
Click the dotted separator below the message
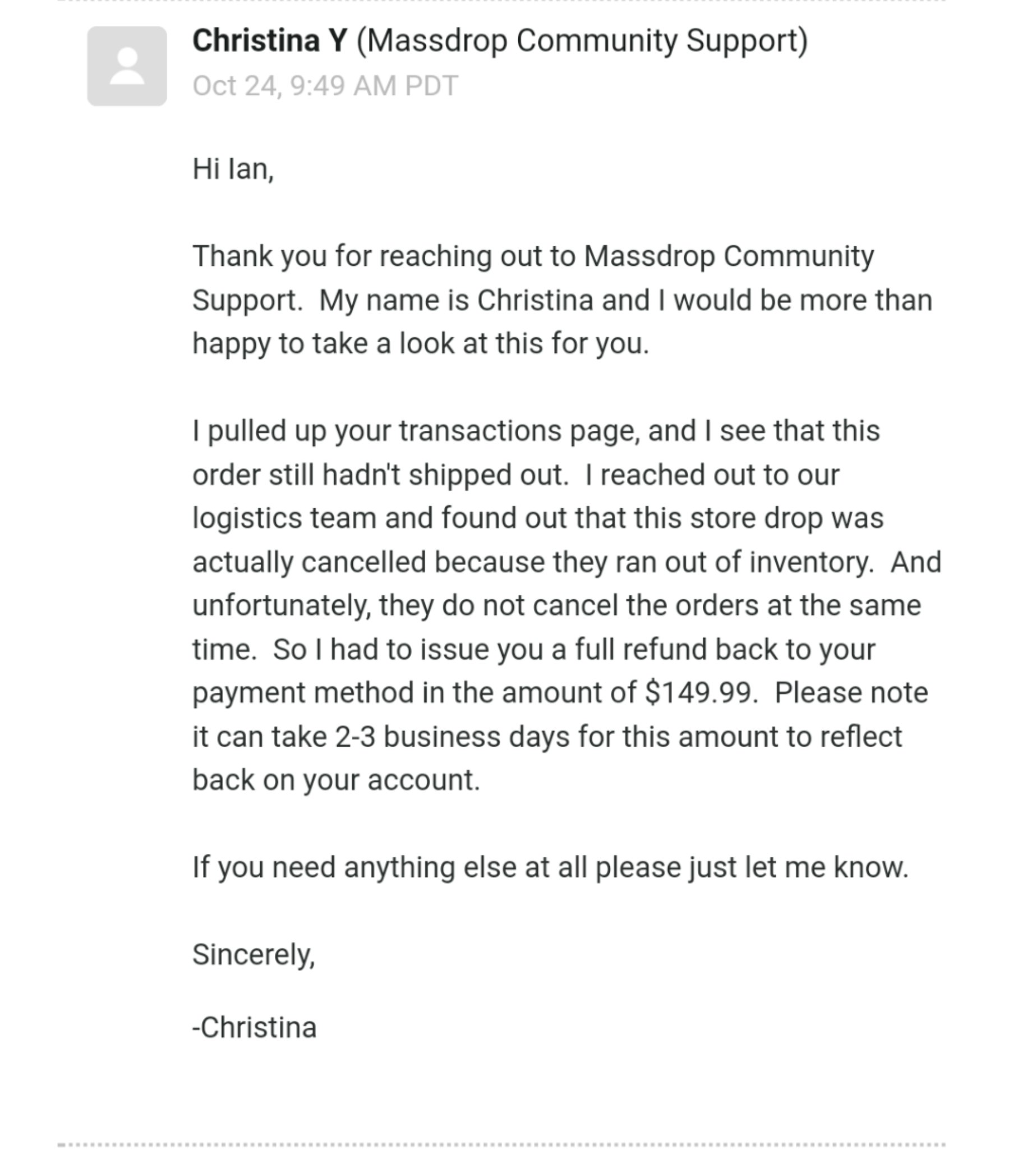(x=501, y=1145)
